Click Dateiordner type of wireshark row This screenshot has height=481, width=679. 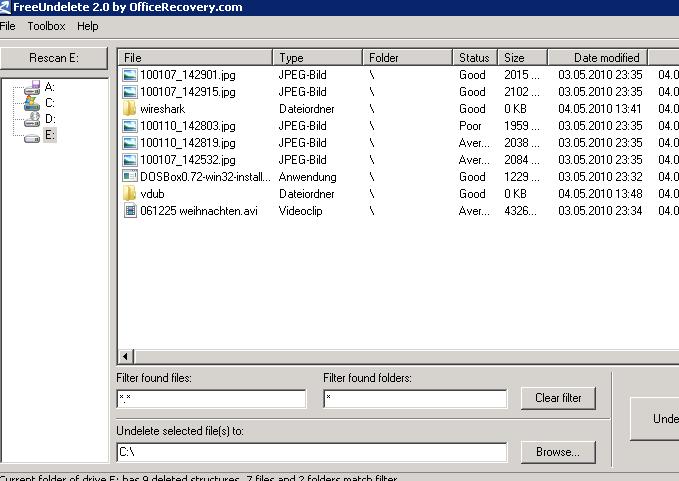point(307,109)
